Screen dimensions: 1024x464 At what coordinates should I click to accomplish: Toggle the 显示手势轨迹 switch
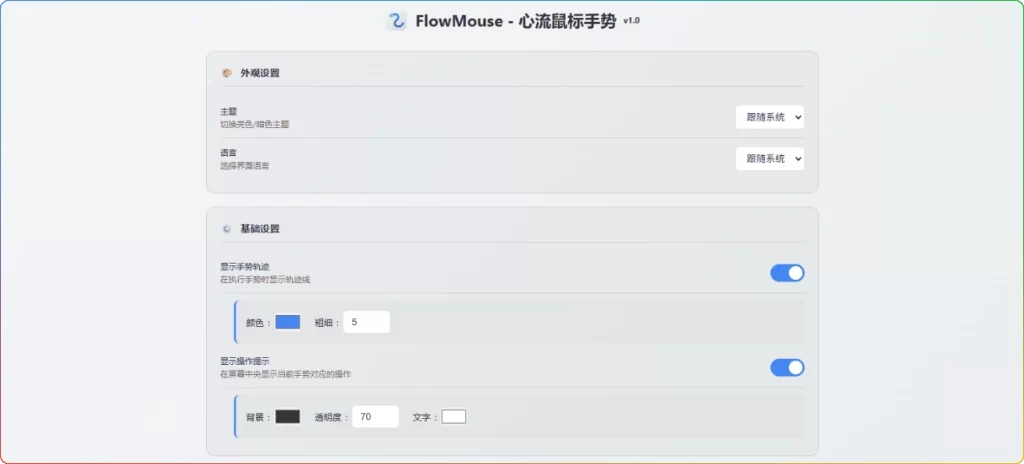[787, 273]
